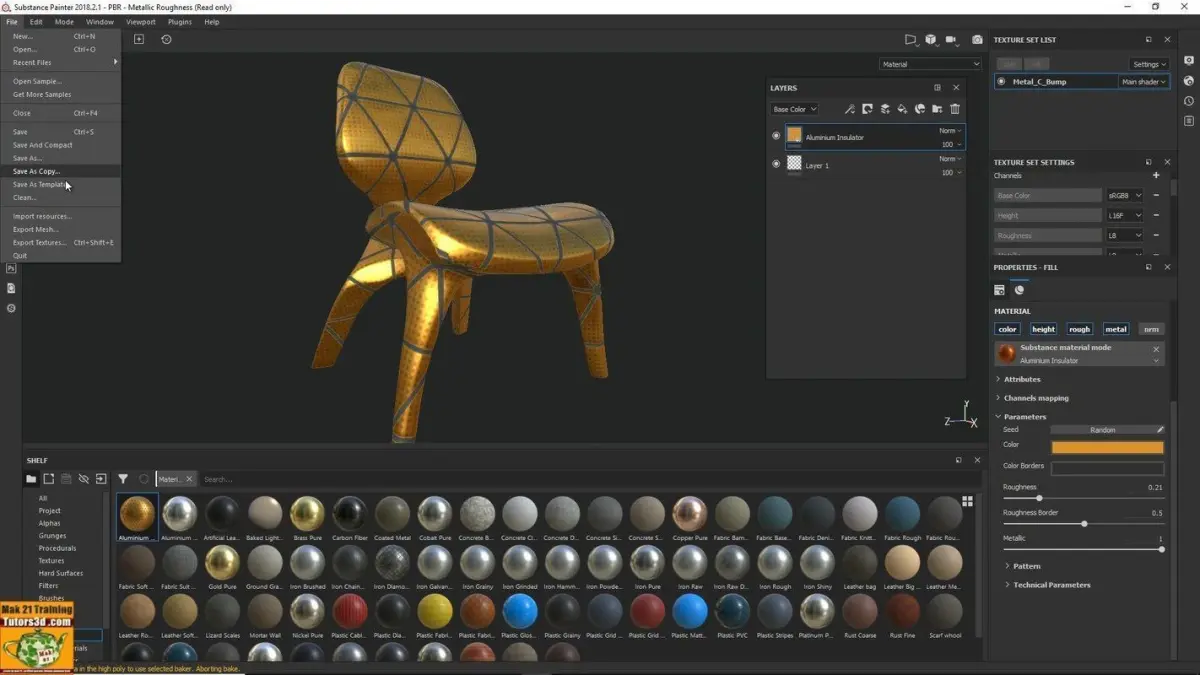Click the material sphere tab icon in Properties
1200x675 pixels.
click(1019, 290)
